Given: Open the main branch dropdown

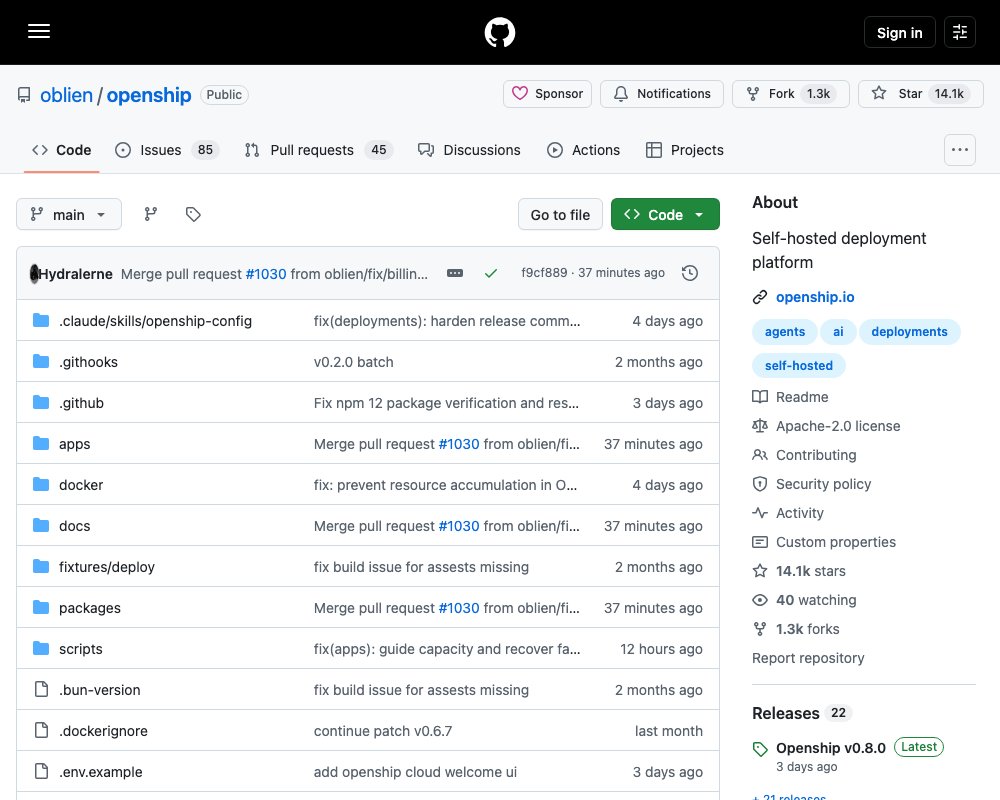Looking at the screenshot, I should (x=69, y=214).
